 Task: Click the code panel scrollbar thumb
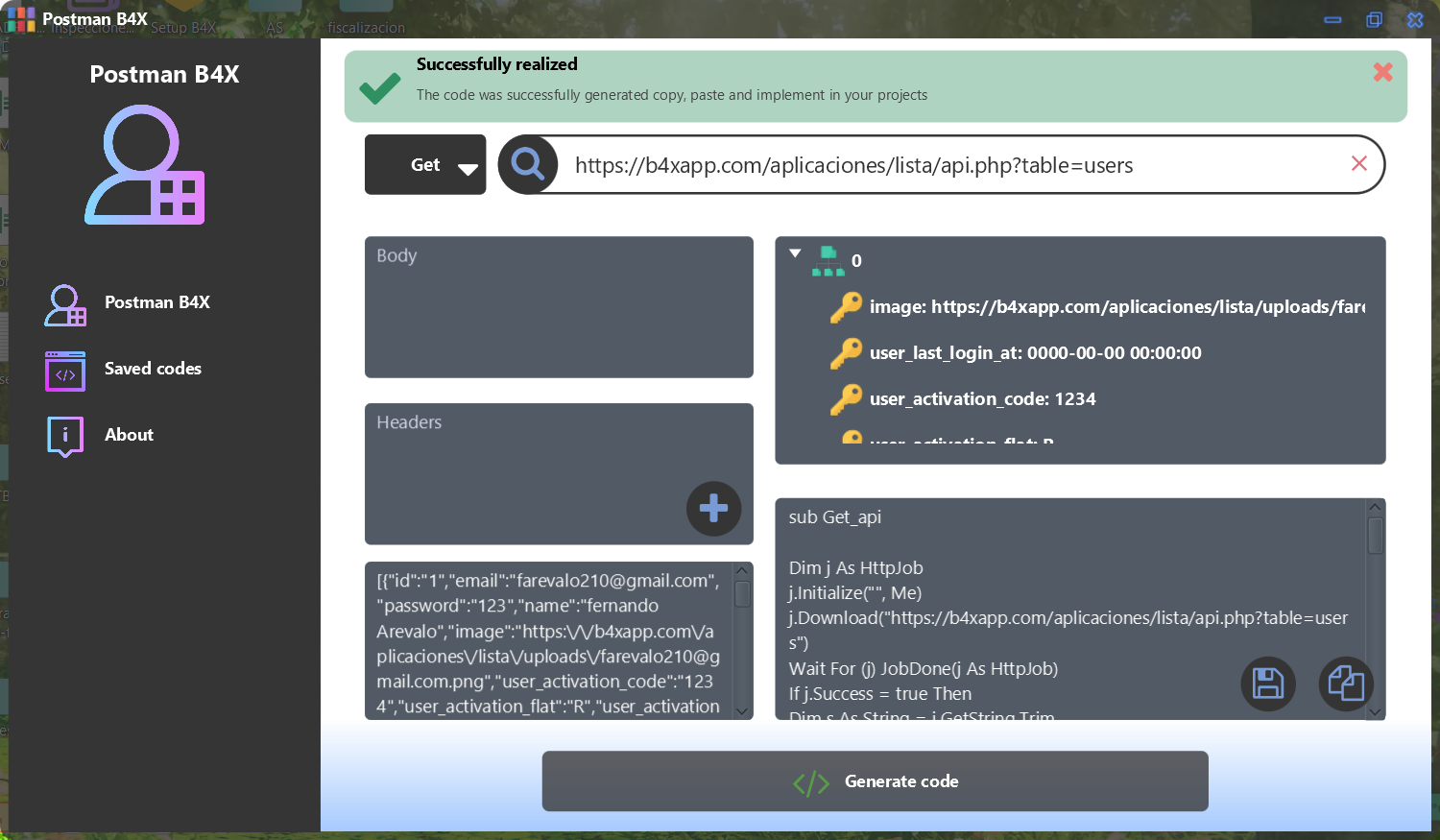point(1375,536)
